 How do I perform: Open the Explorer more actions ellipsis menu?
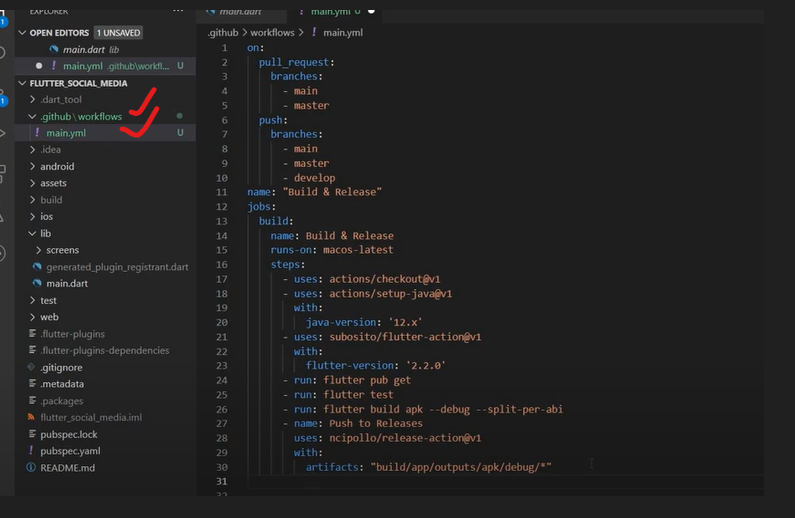pyautogui.click(x=178, y=11)
